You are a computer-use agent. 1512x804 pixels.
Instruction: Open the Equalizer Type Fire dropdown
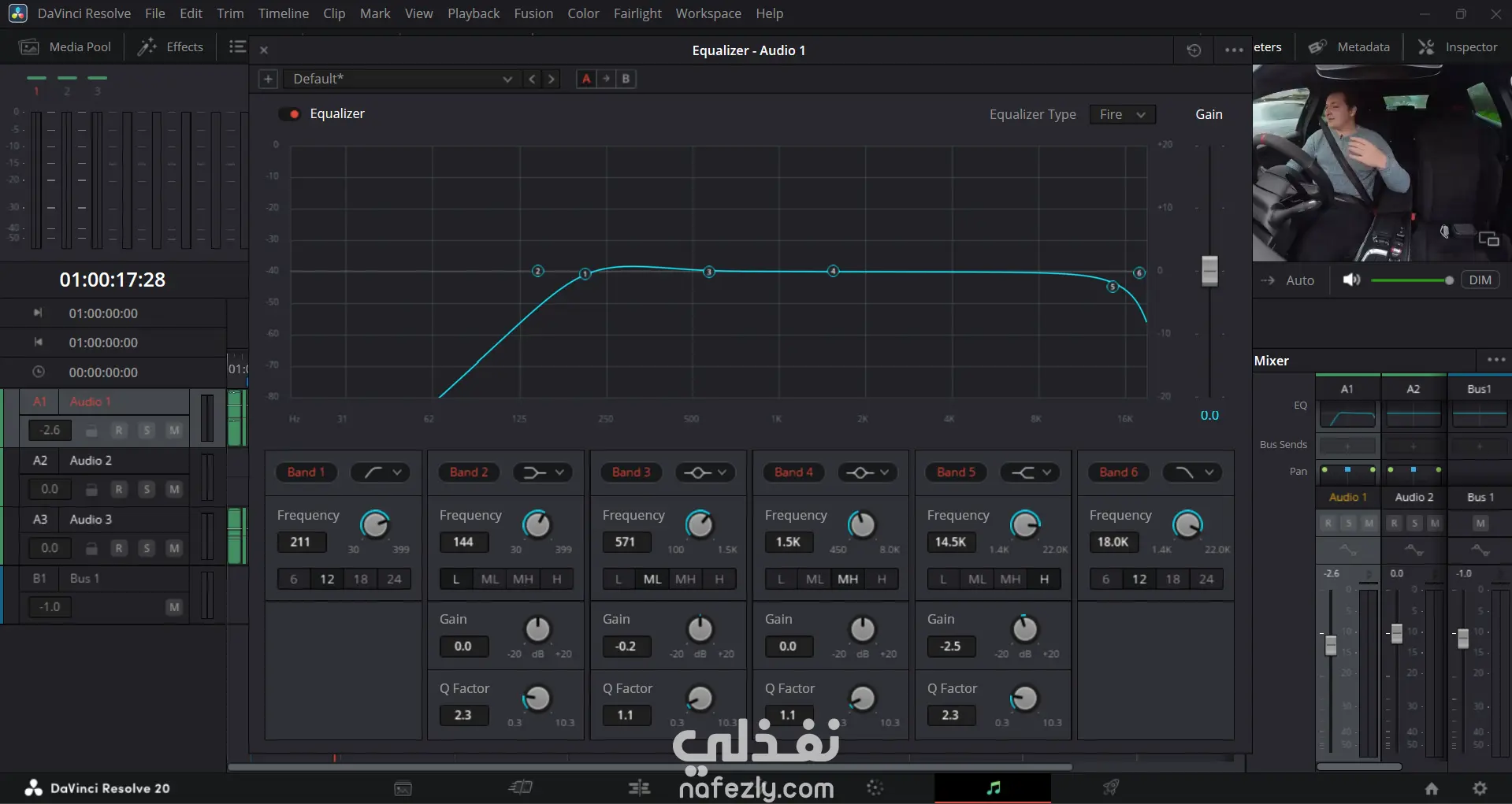click(x=1123, y=114)
